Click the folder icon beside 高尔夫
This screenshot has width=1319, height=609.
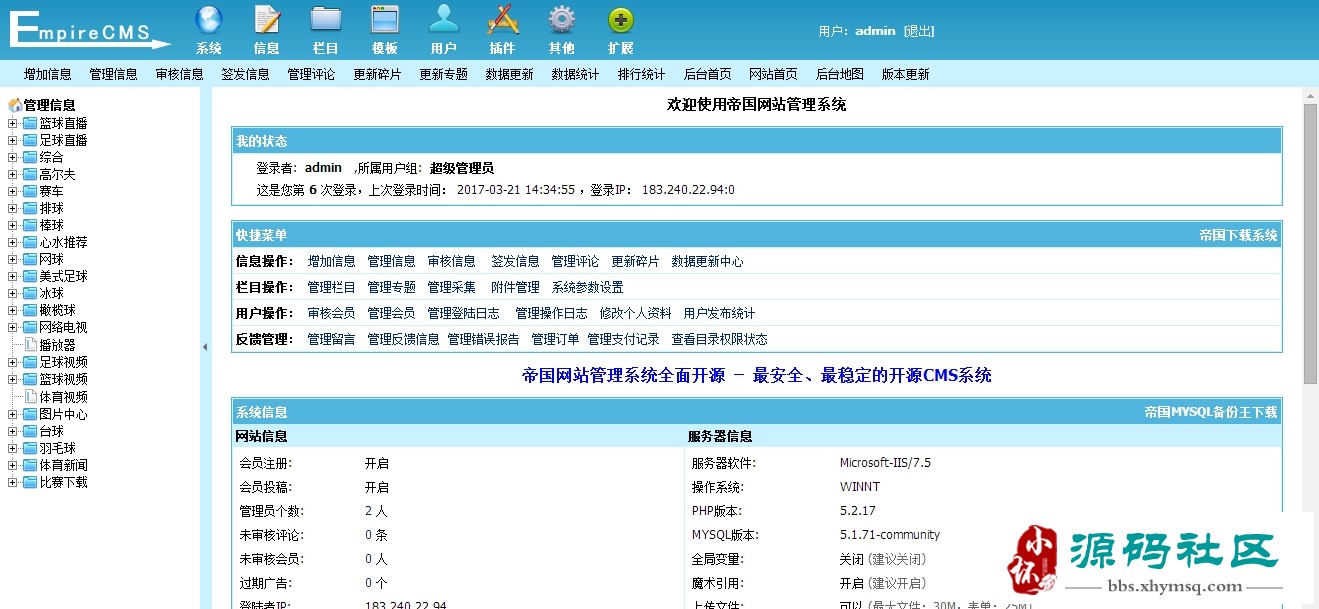30,174
